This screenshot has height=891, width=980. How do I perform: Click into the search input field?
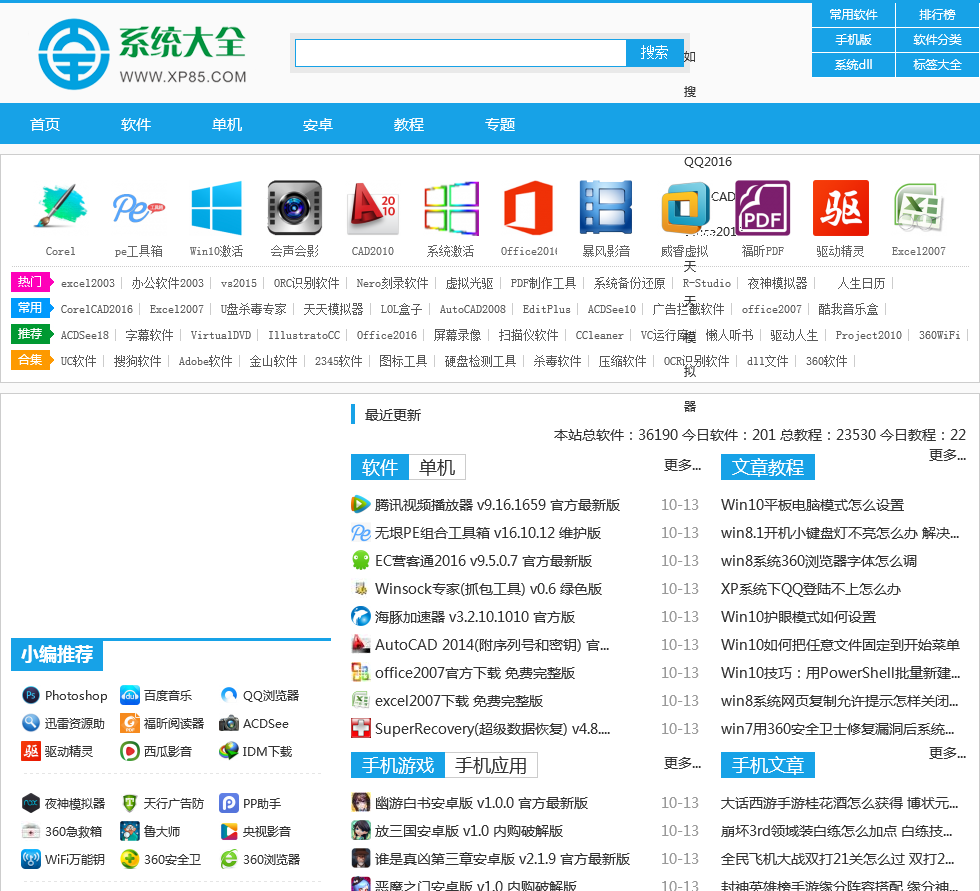click(461, 52)
